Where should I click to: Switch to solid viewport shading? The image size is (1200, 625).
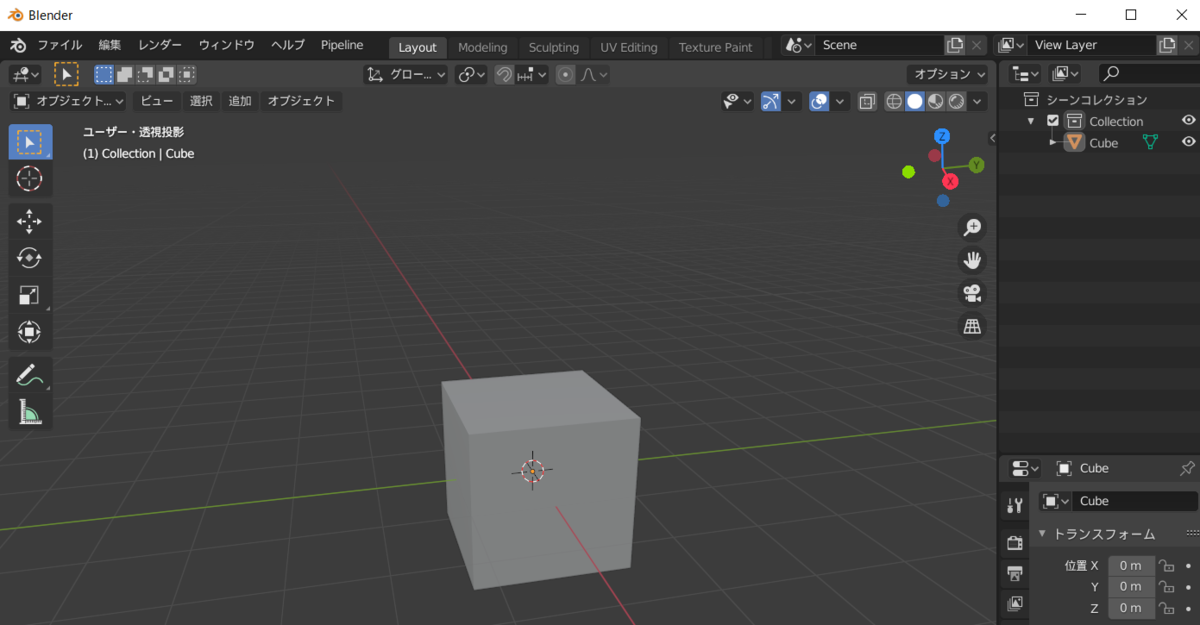[x=915, y=101]
